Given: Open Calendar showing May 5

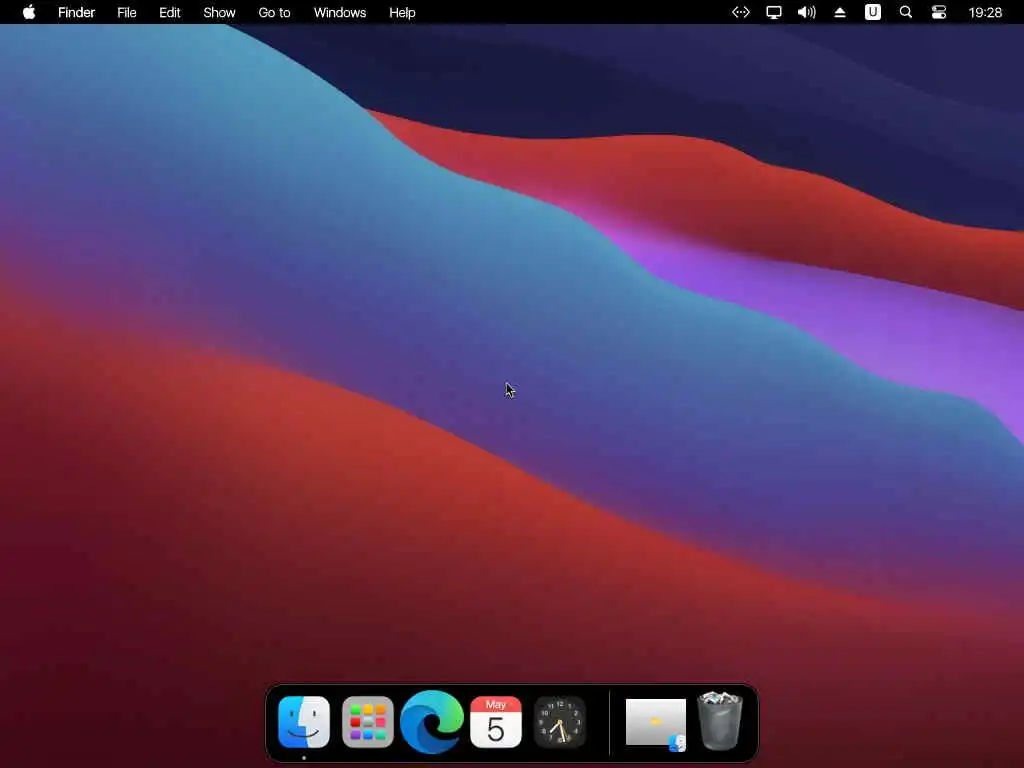Looking at the screenshot, I should (496, 722).
